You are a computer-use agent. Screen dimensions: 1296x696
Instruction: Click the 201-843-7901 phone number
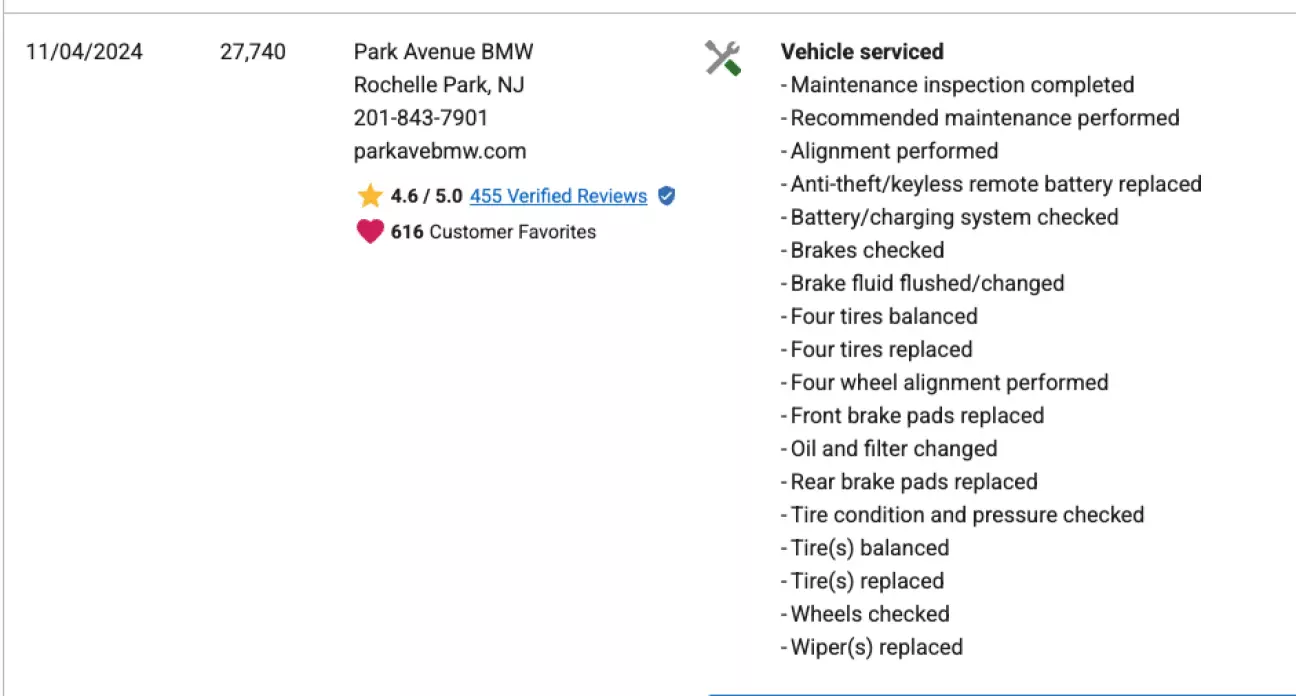click(421, 118)
